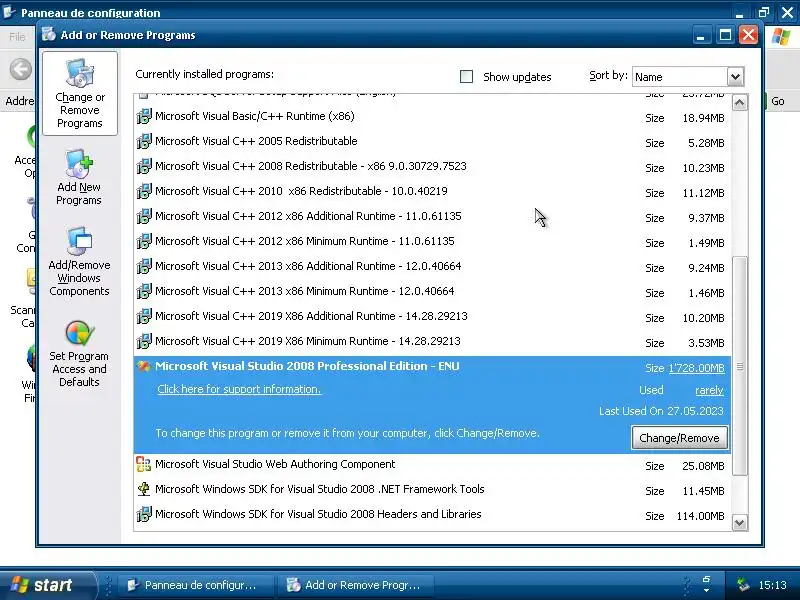
Task: Click the program list scrollbar thumb
Action: tap(739, 366)
